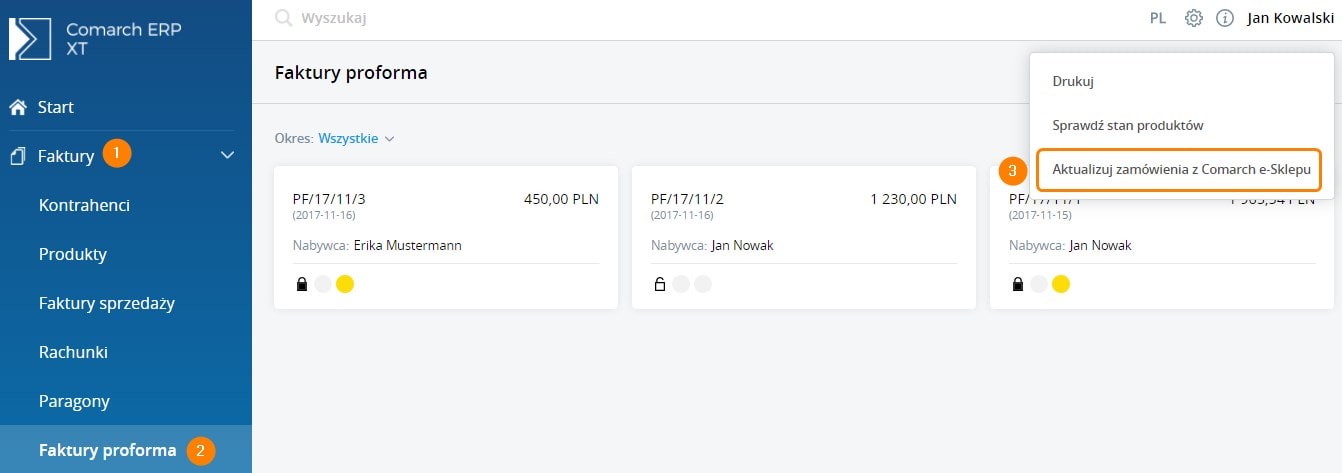
Task: Click the Comarch ERP XT logo icon
Action: (30, 39)
